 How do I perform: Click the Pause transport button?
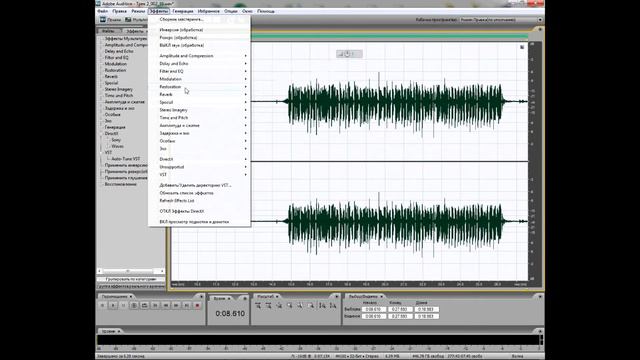pos(124,305)
